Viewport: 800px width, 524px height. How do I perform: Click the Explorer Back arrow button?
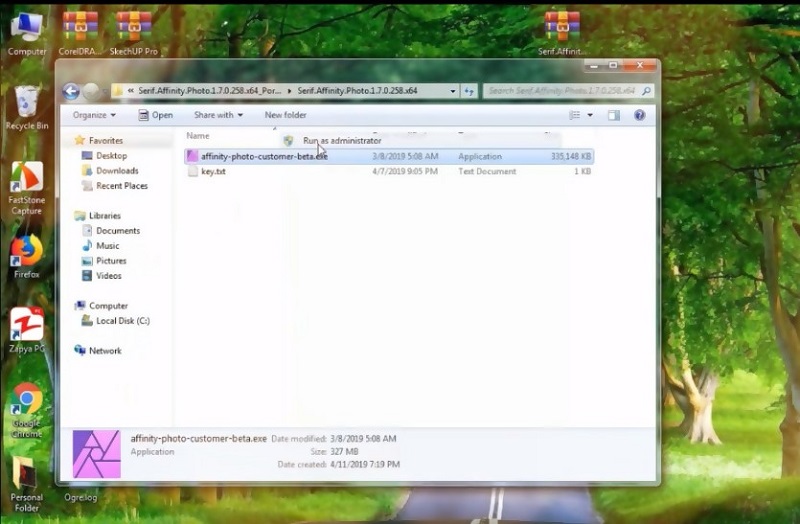(x=71, y=91)
